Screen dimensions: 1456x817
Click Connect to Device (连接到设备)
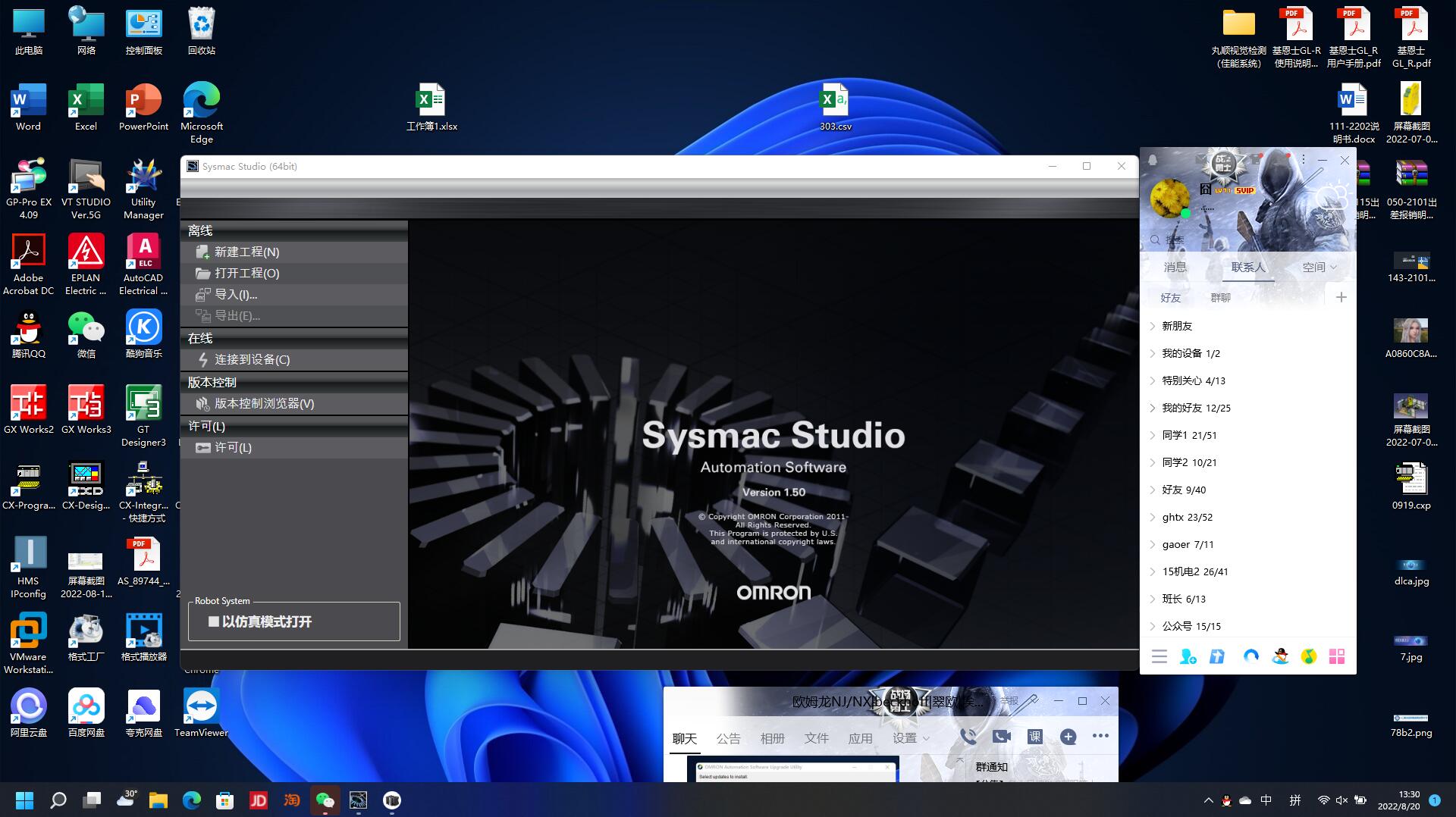(252, 359)
